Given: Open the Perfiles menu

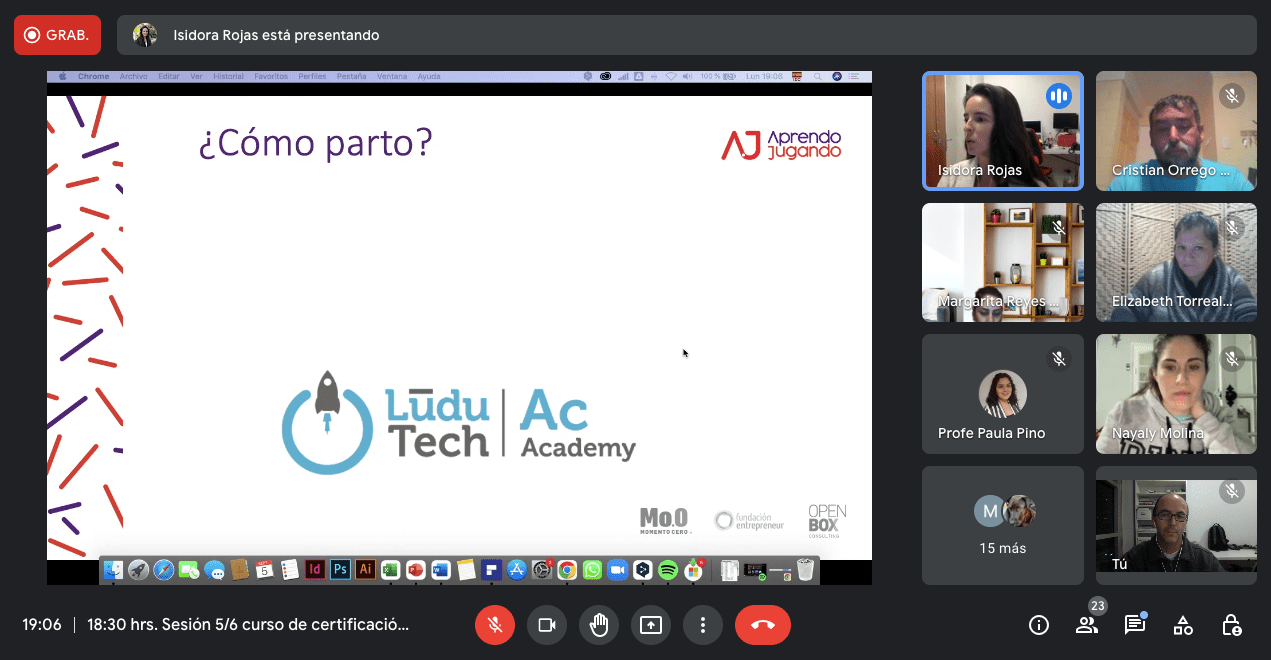Looking at the screenshot, I should 312,76.
